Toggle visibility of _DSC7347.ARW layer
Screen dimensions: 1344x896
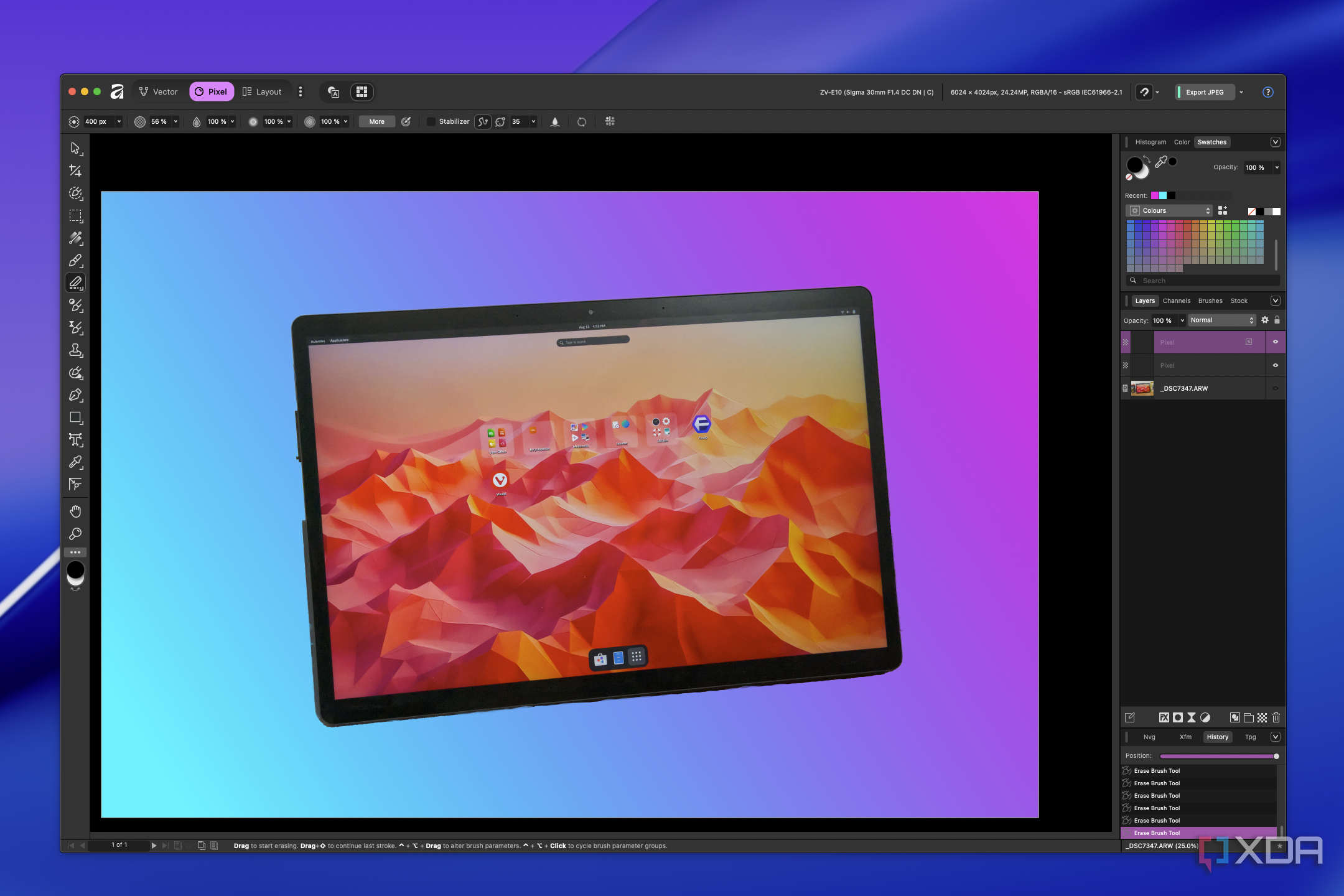pos(1276,388)
